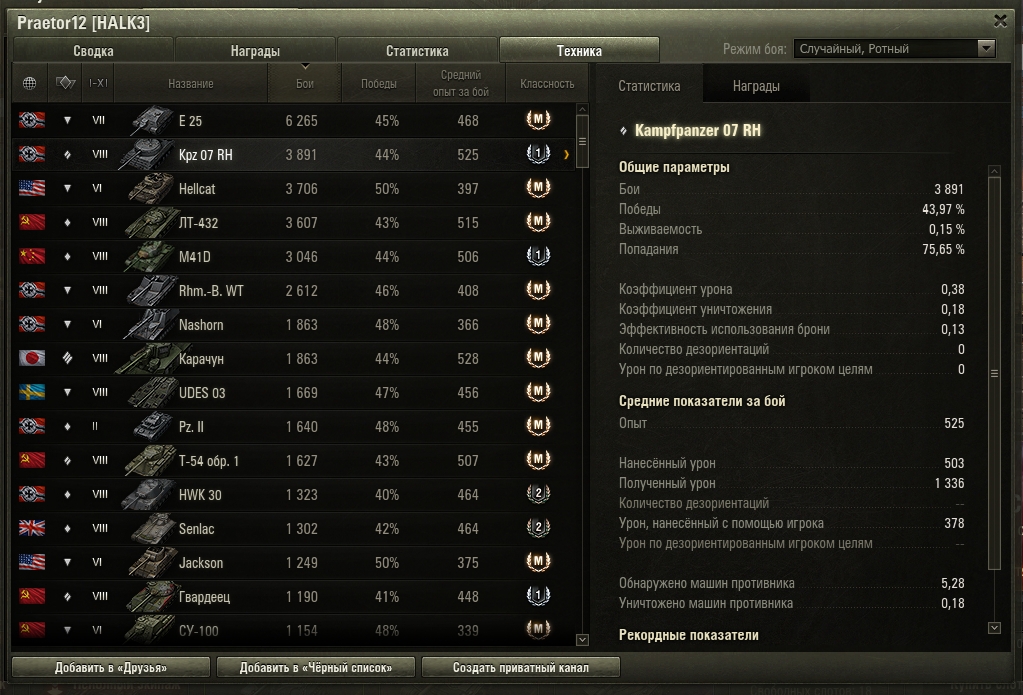Image resolution: width=1023 pixels, height=695 pixels.
Task: Switch to the Сводка tab
Action: click(x=93, y=51)
